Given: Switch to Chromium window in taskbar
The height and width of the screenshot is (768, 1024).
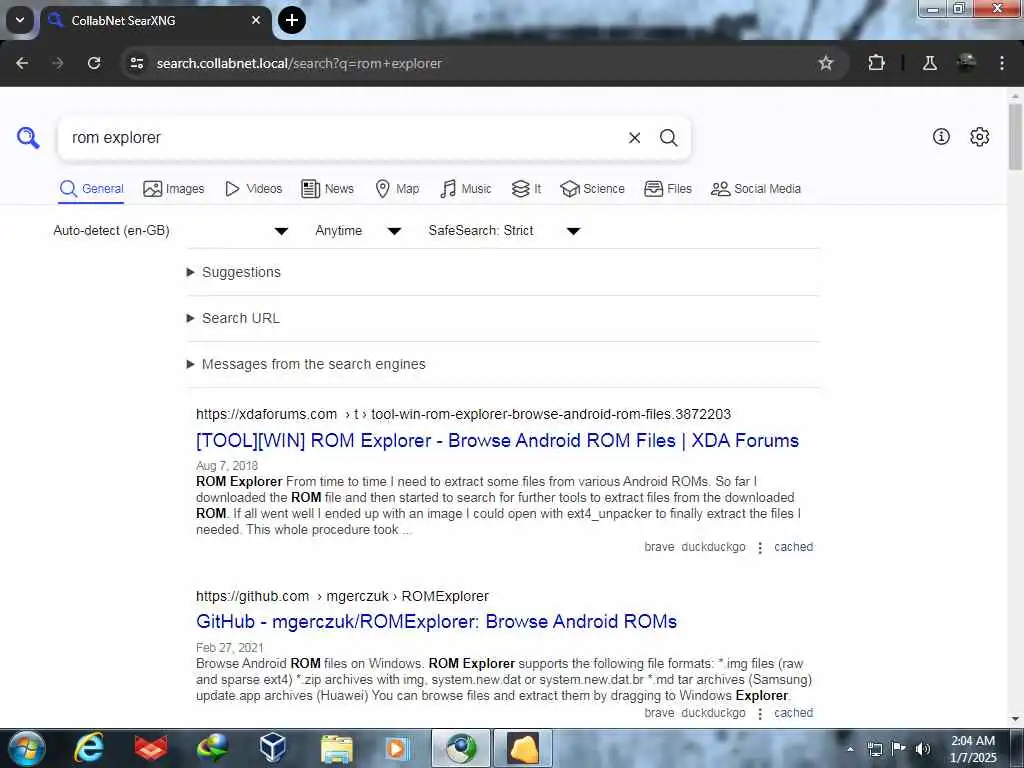Looking at the screenshot, I should [461, 748].
